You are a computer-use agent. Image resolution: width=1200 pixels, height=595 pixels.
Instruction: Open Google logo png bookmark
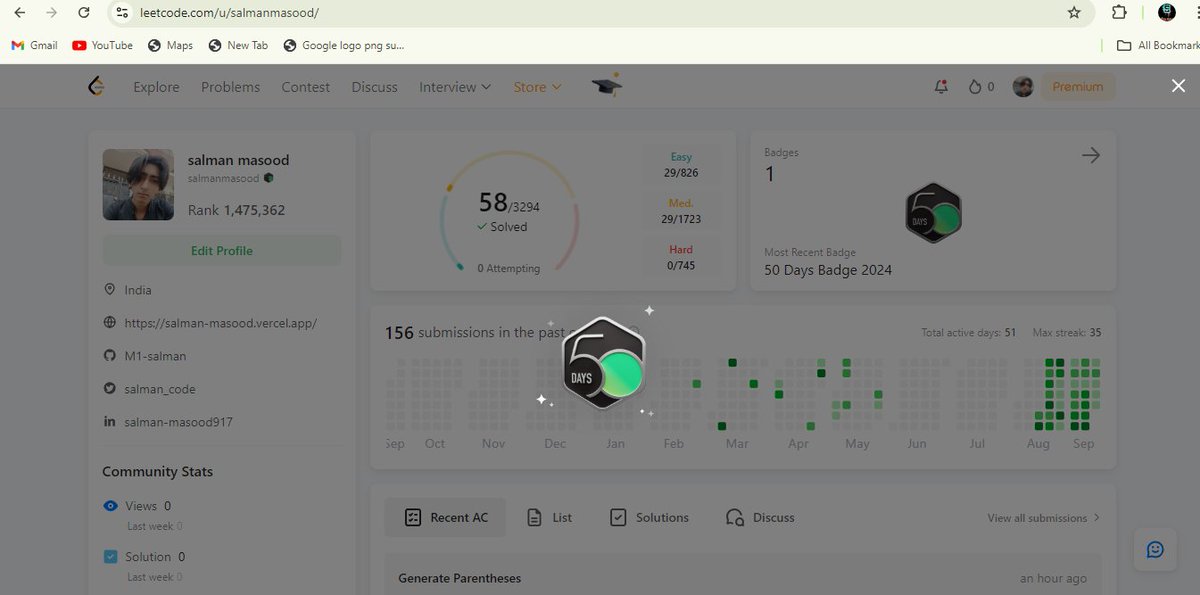click(344, 45)
